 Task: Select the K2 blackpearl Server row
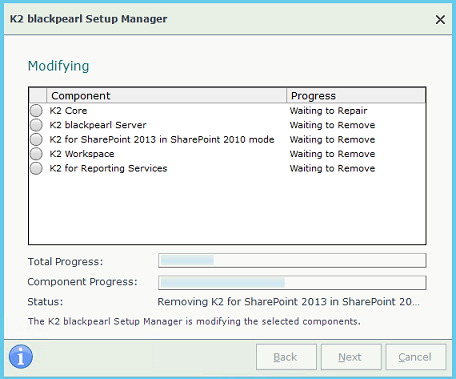point(227,125)
